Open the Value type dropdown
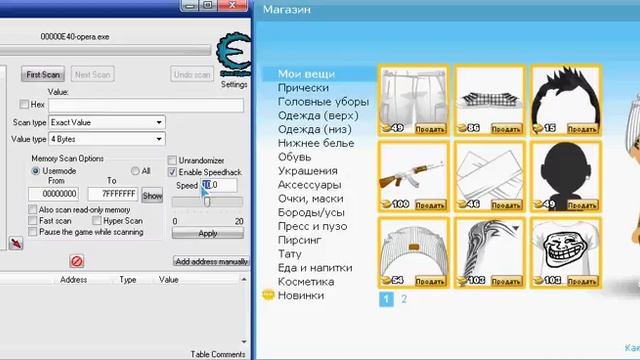 pyautogui.click(x=107, y=139)
